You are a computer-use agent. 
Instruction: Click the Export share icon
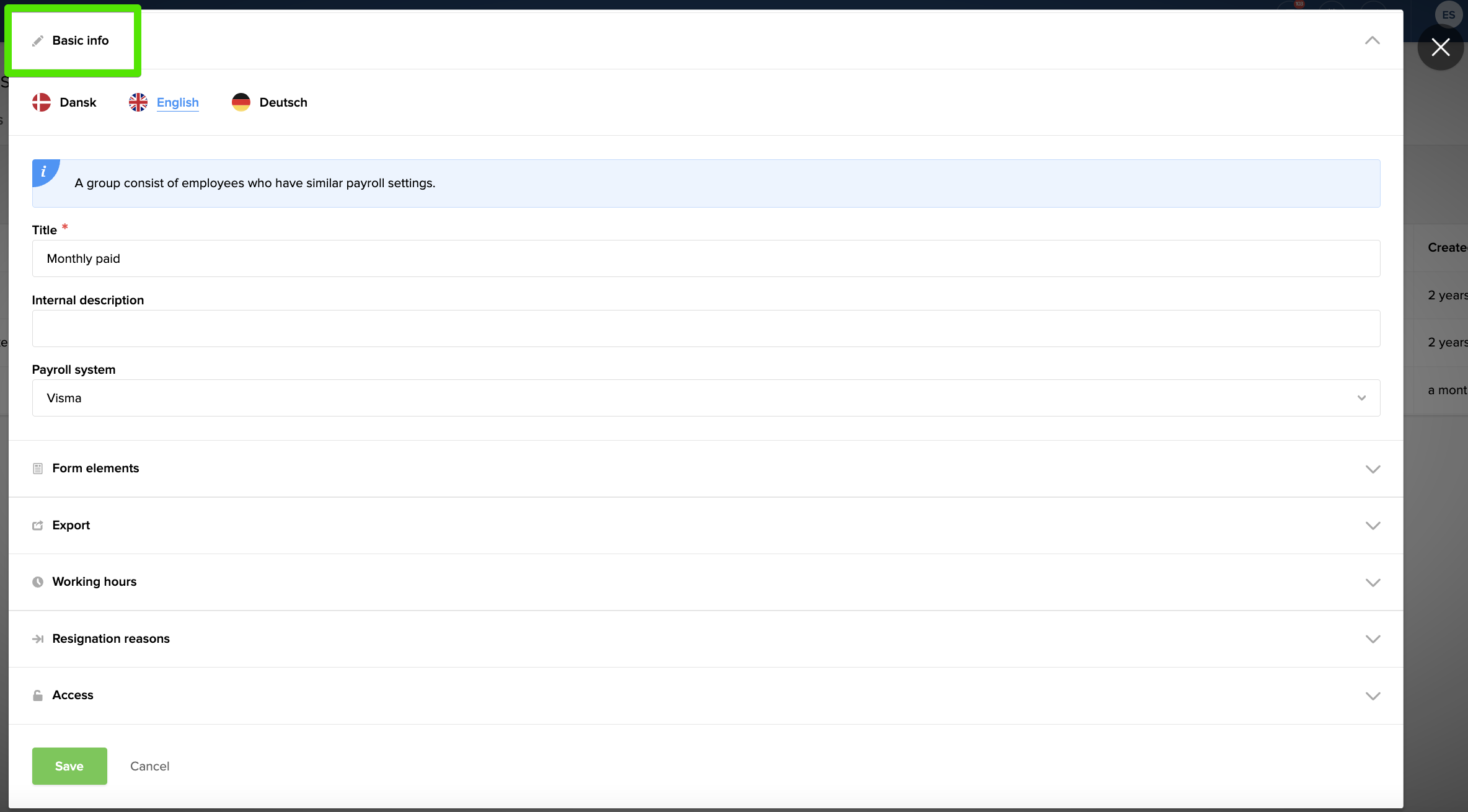[38, 526]
